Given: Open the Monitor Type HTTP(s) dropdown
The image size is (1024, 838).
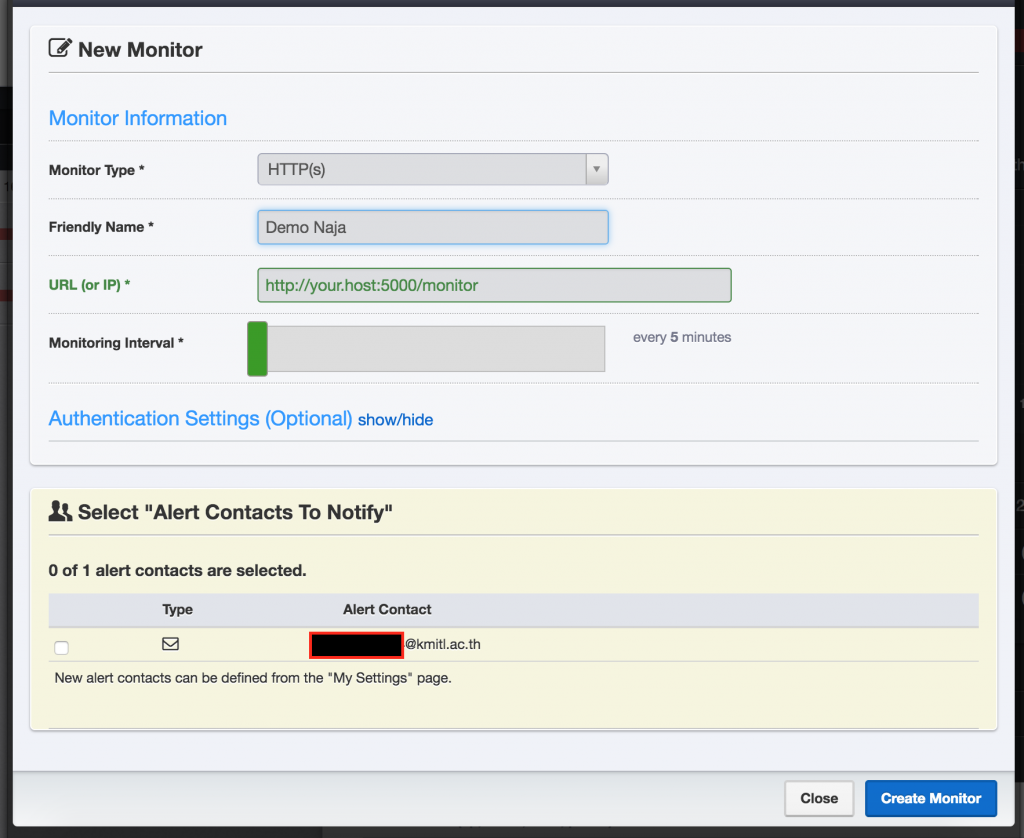Looking at the screenshot, I should pos(421,169).
